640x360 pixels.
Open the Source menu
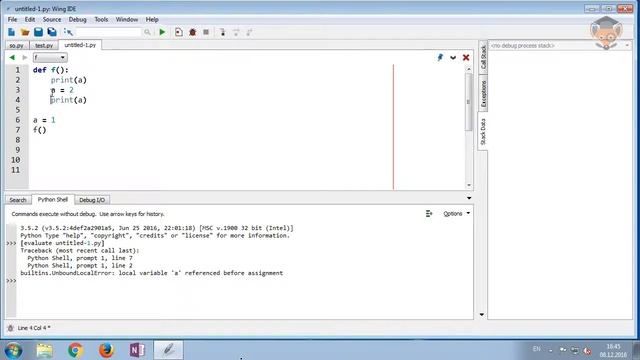point(52,19)
